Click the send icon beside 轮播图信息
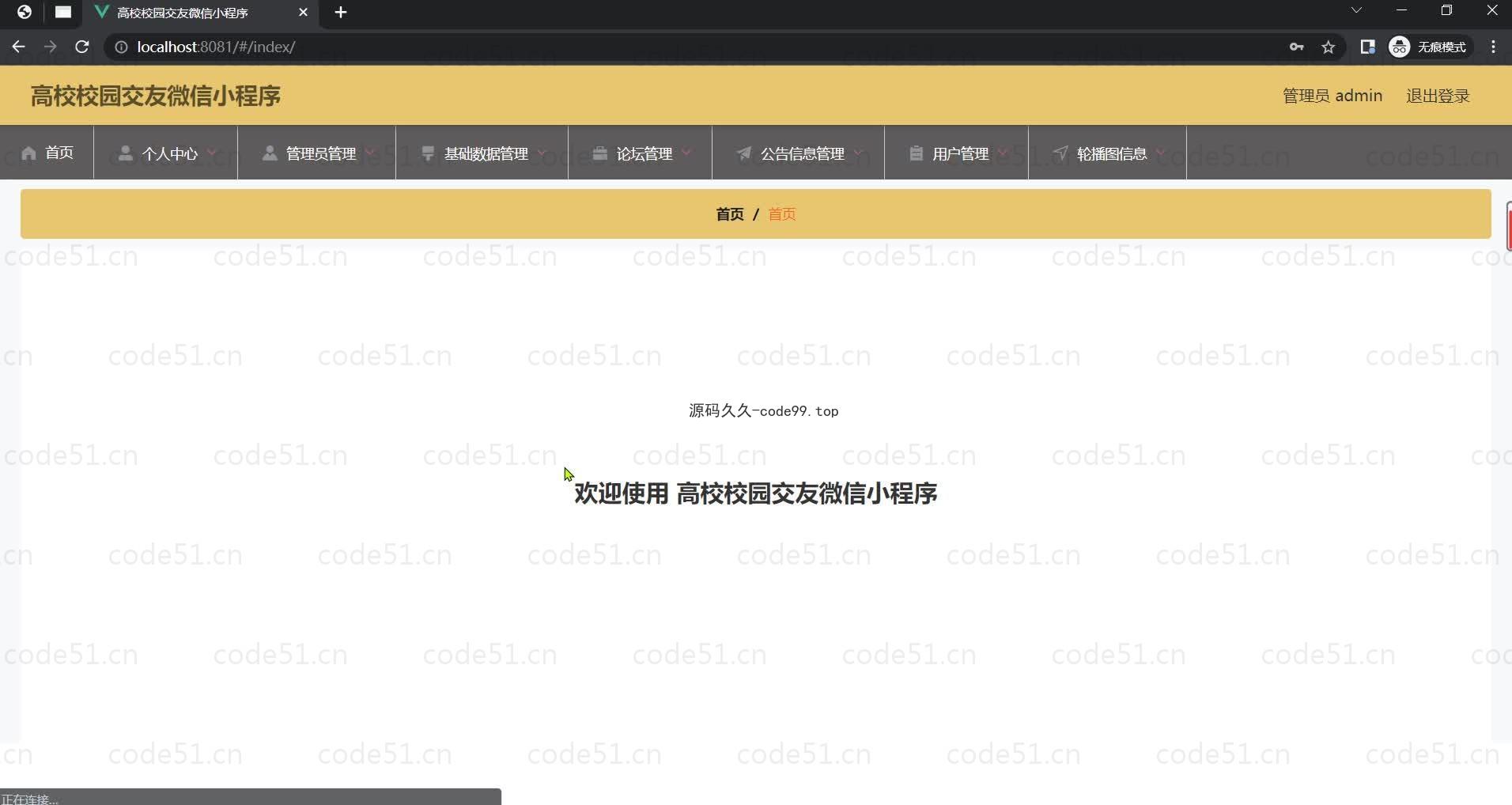The image size is (1512, 805). pos(1060,153)
